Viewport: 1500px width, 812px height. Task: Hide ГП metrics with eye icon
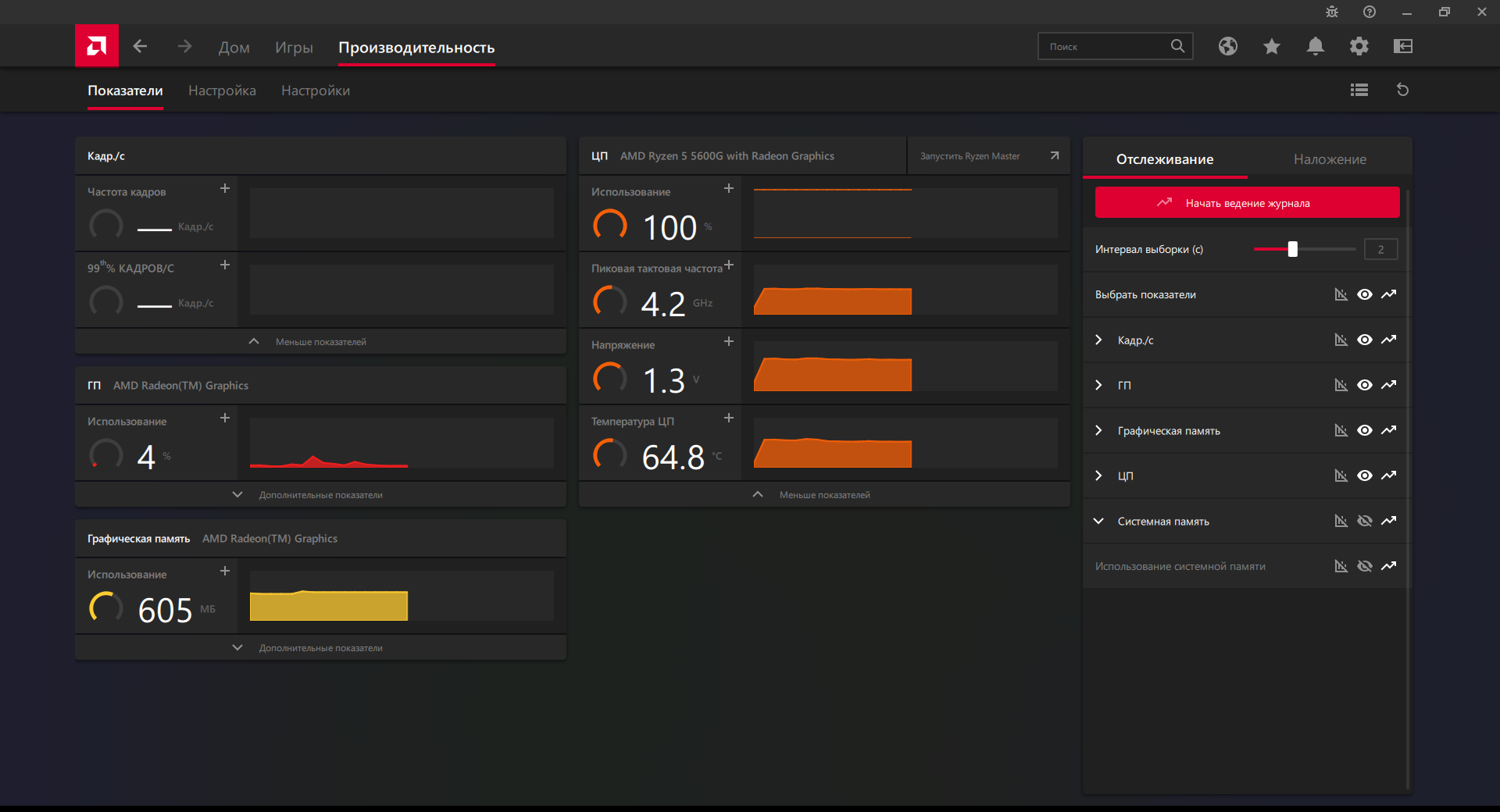tap(1365, 385)
